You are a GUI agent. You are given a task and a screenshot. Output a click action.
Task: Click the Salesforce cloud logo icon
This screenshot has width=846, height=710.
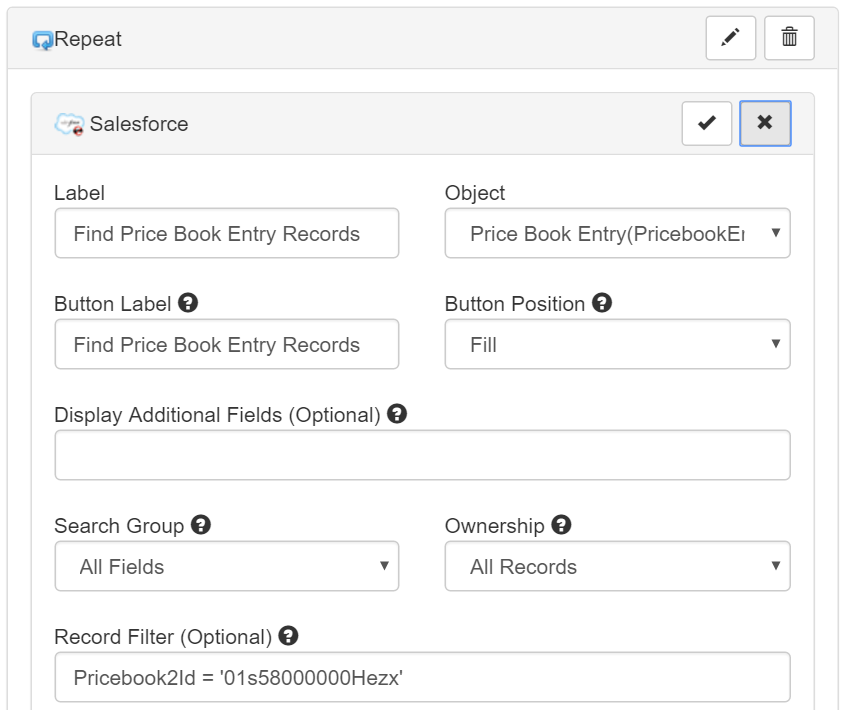69,124
